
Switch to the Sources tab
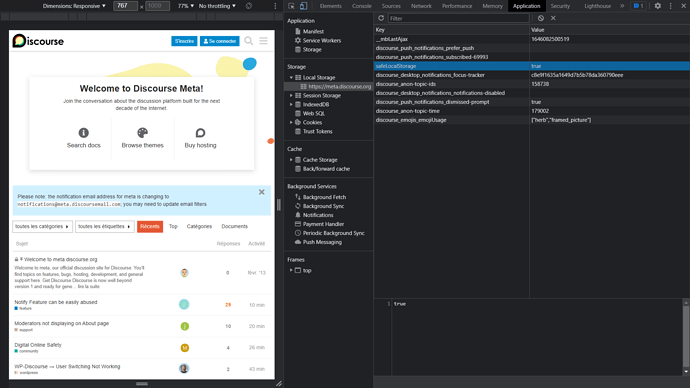pyautogui.click(x=391, y=6)
